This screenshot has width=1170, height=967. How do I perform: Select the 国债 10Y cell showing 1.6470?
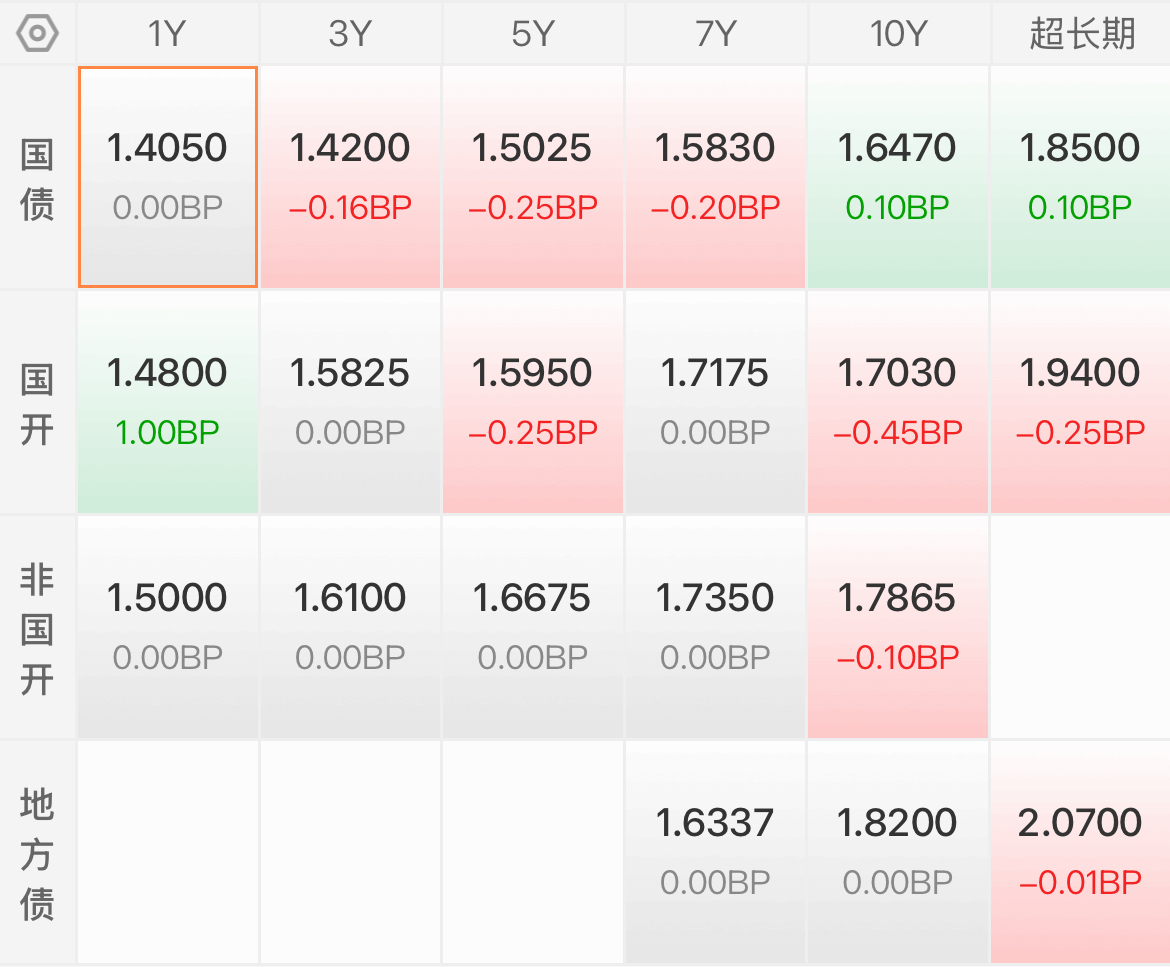(x=898, y=177)
